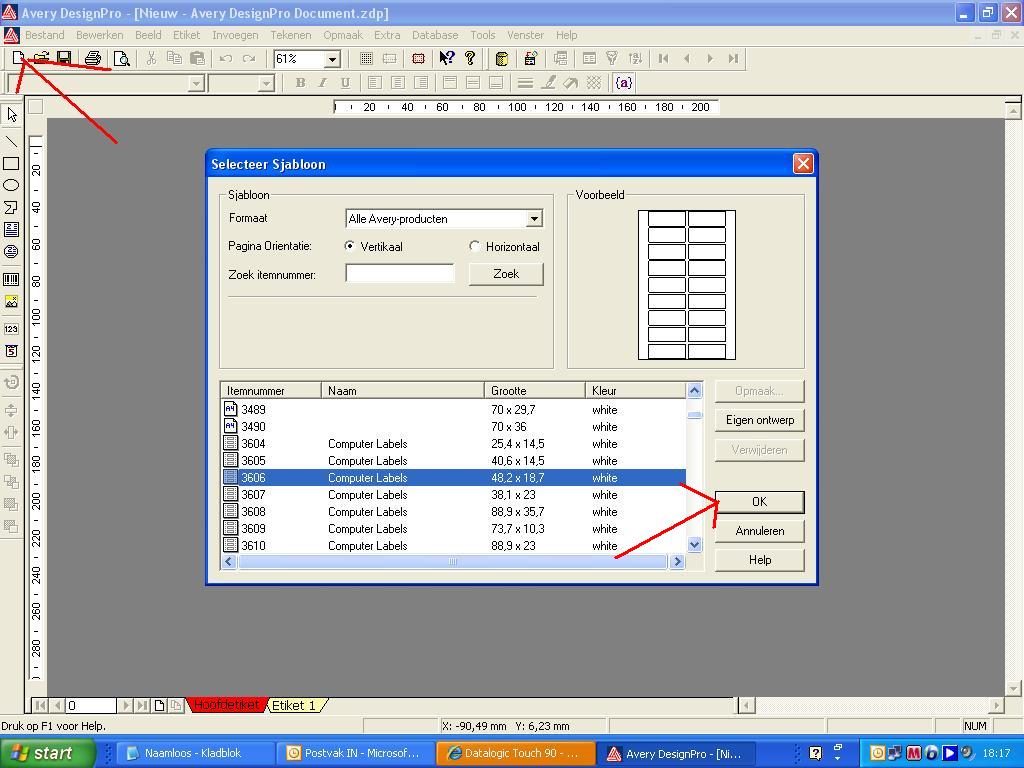
Task: Select the Rectangle drawing tool
Action: pyautogui.click(x=12, y=163)
